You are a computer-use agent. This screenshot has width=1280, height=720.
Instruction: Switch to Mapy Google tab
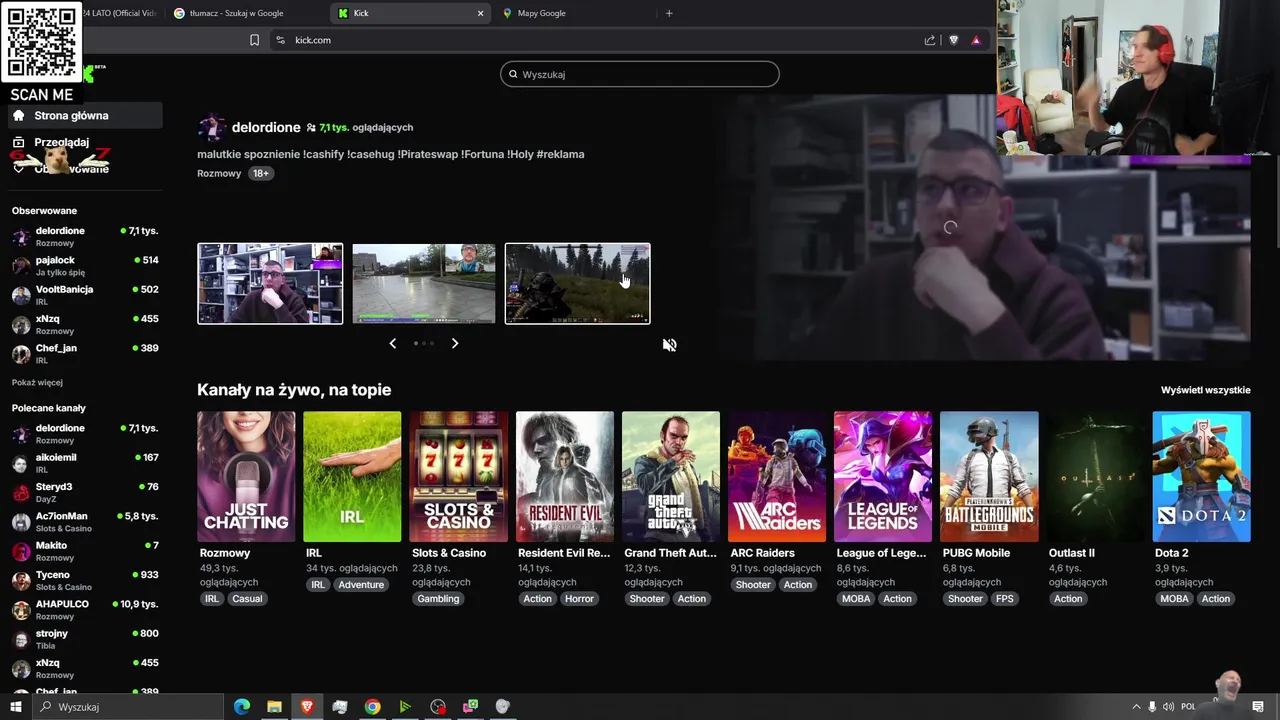click(574, 13)
